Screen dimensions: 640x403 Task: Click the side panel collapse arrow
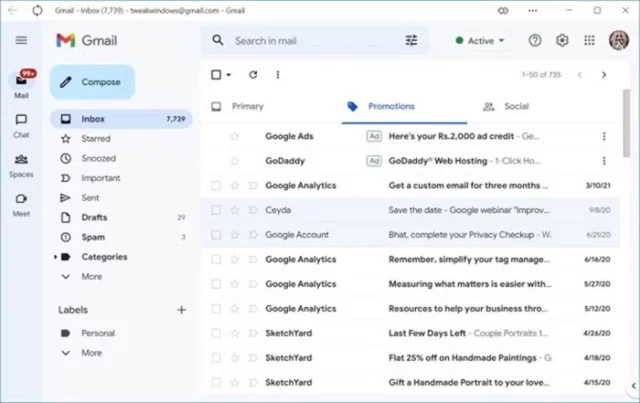pyautogui.click(x=633, y=385)
